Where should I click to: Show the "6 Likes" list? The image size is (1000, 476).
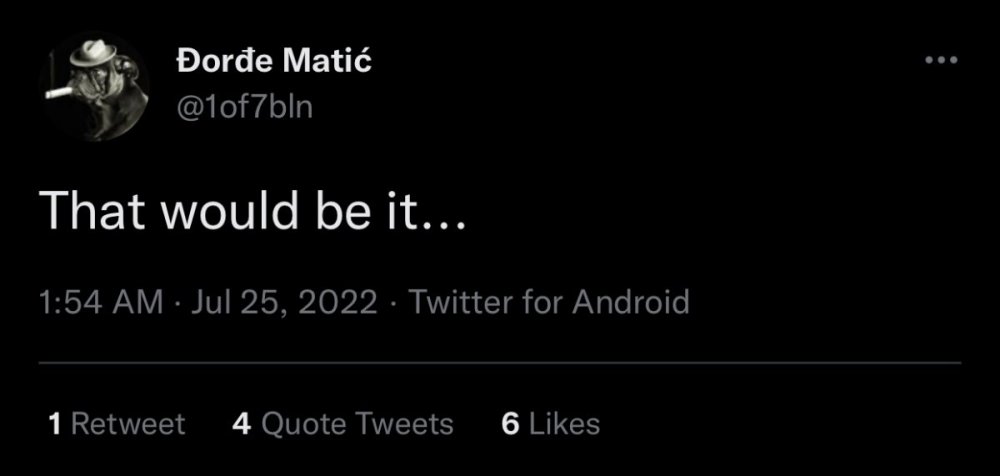pos(551,424)
